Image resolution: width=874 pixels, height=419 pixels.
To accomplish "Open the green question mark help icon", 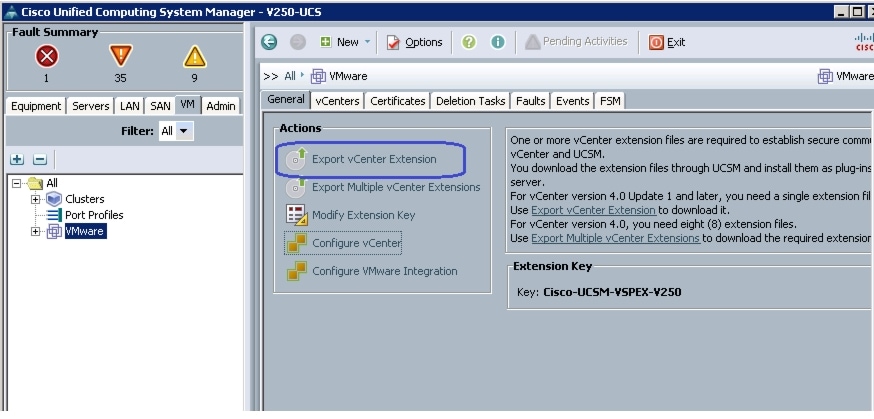I will (x=469, y=42).
